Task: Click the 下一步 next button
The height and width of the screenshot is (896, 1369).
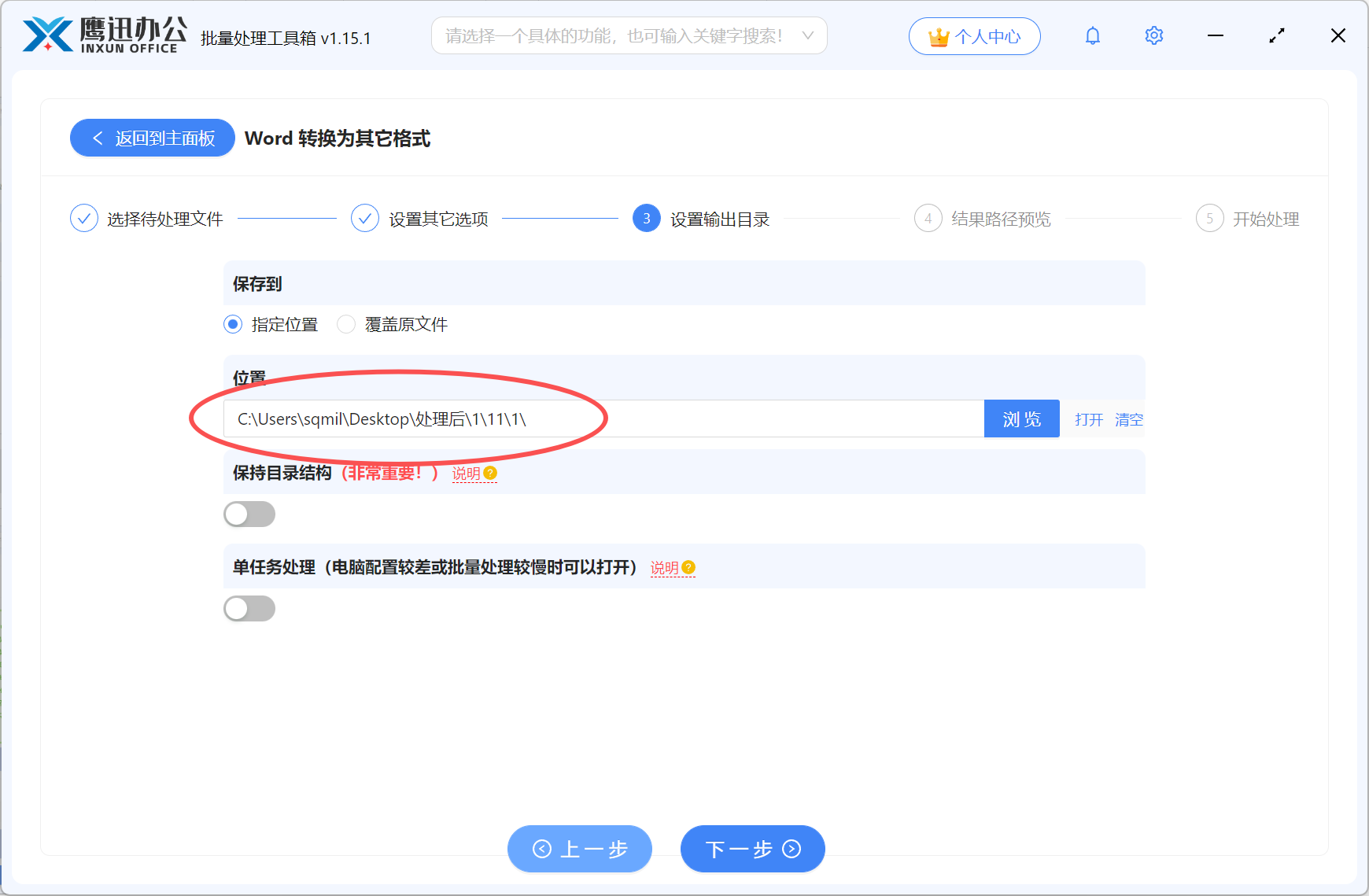Action: point(752,849)
